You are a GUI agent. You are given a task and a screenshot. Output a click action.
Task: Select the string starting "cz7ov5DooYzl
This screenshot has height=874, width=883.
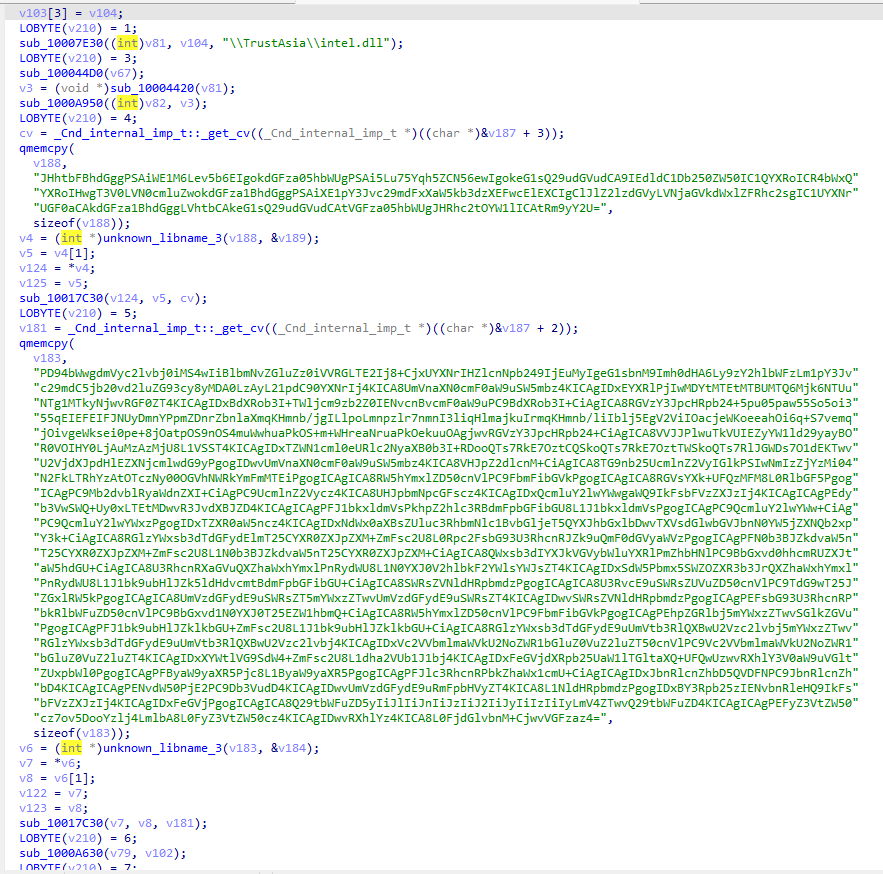point(319,719)
